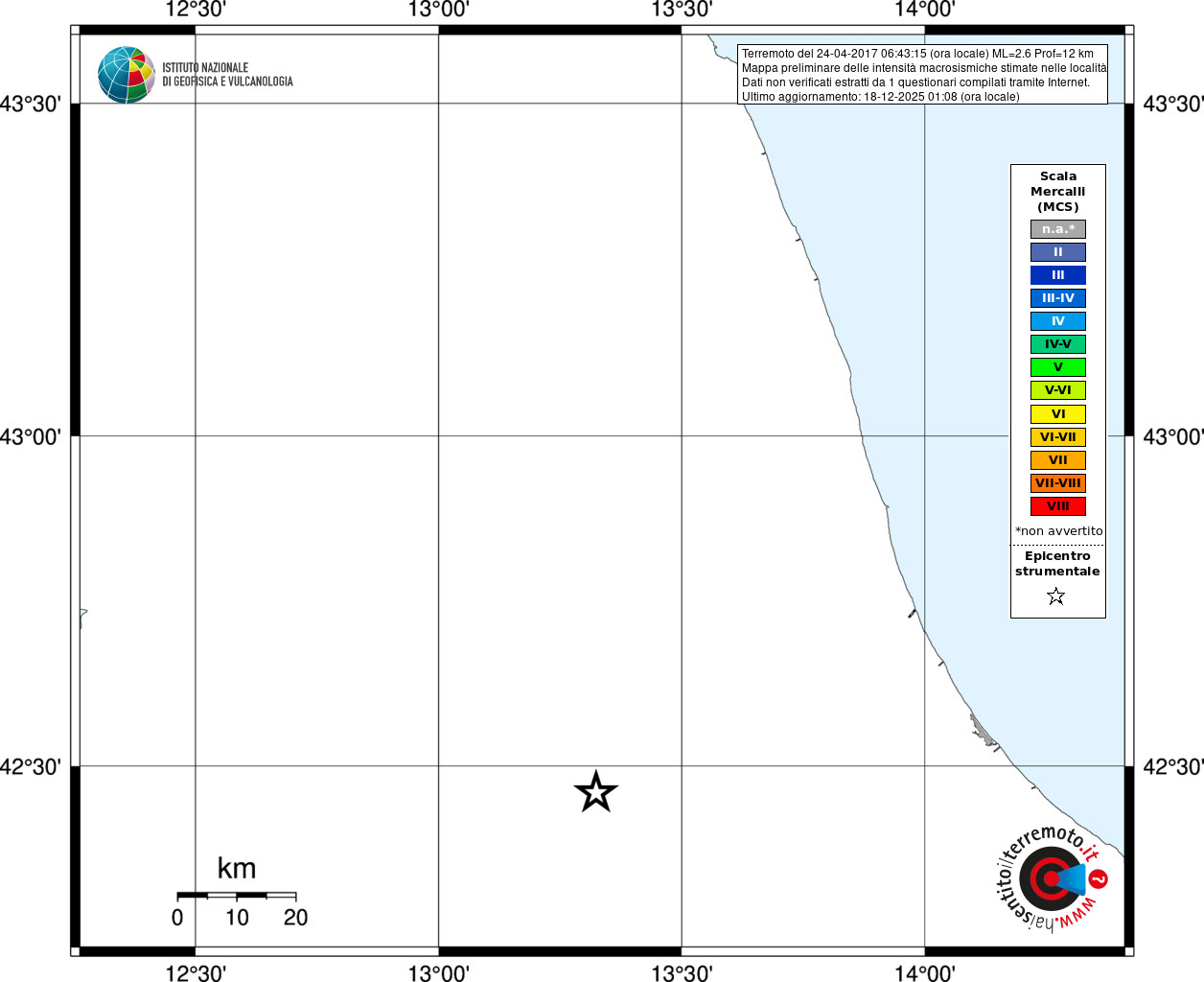Image resolution: width=1204 pixels, height=982 pixels.
Task: Select the green intensity V legend swatch
Action: 1058,367
